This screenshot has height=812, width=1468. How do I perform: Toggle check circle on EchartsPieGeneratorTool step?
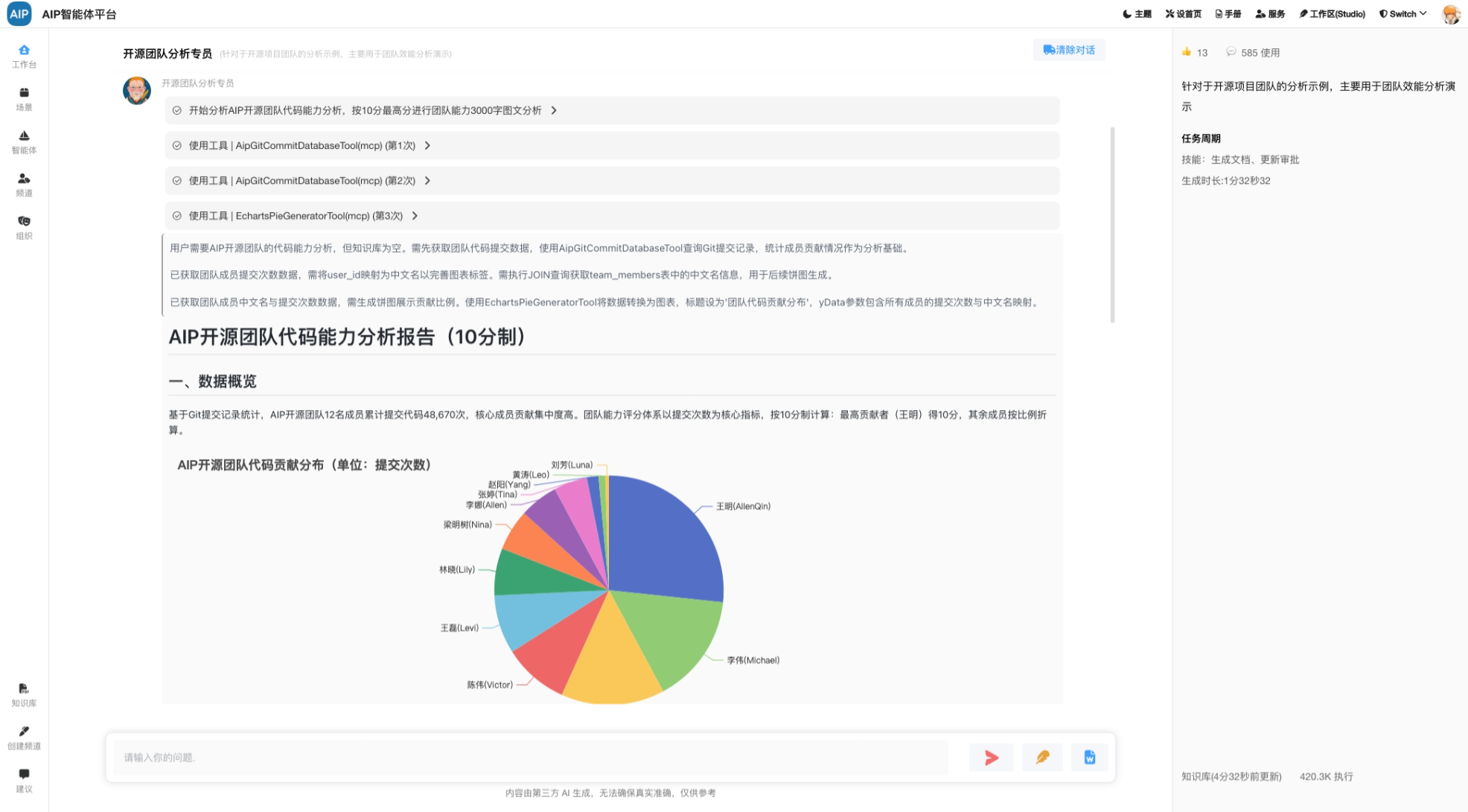pyautogui.click(x=177, y=216)
